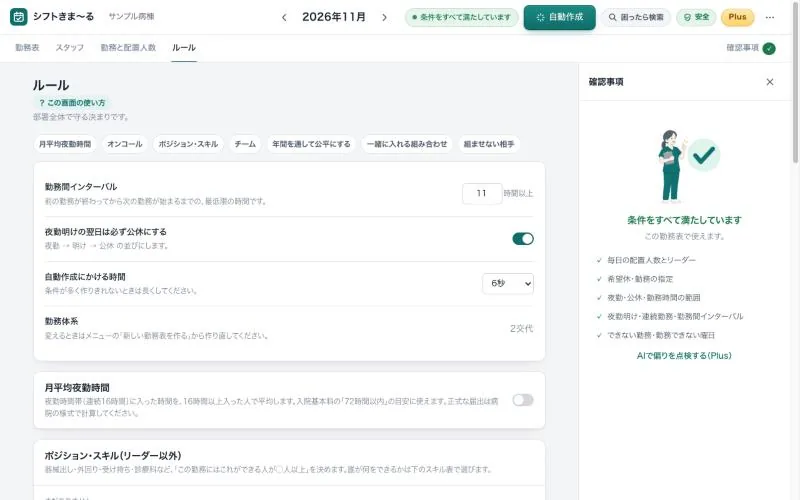Click the シフトきま〜る calendar logo icon
Image resolution: width=800 pixels, height=500 pixels.
tap(18, 17)
